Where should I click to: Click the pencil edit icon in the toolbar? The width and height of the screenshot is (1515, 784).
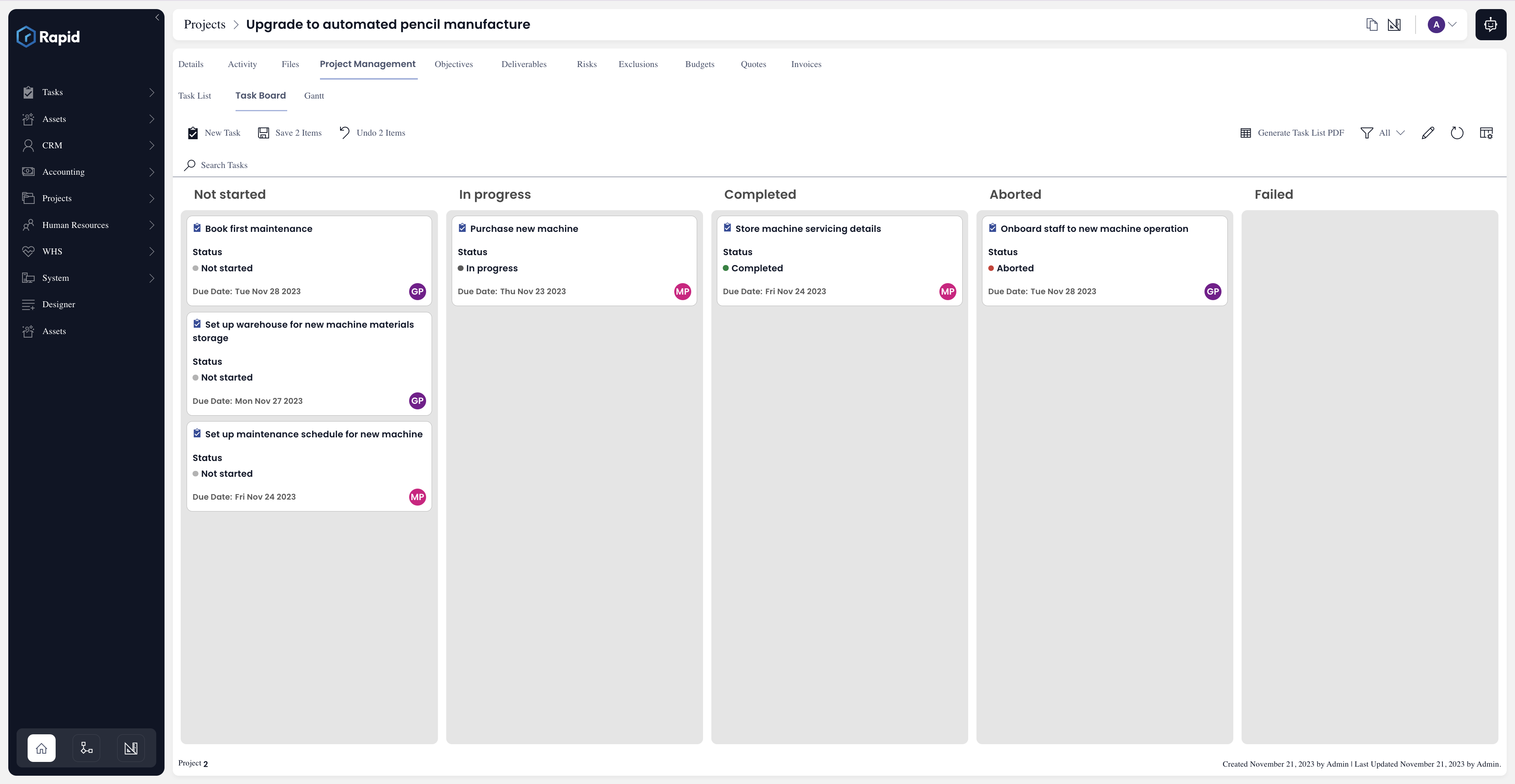(x=1427, y=133)
